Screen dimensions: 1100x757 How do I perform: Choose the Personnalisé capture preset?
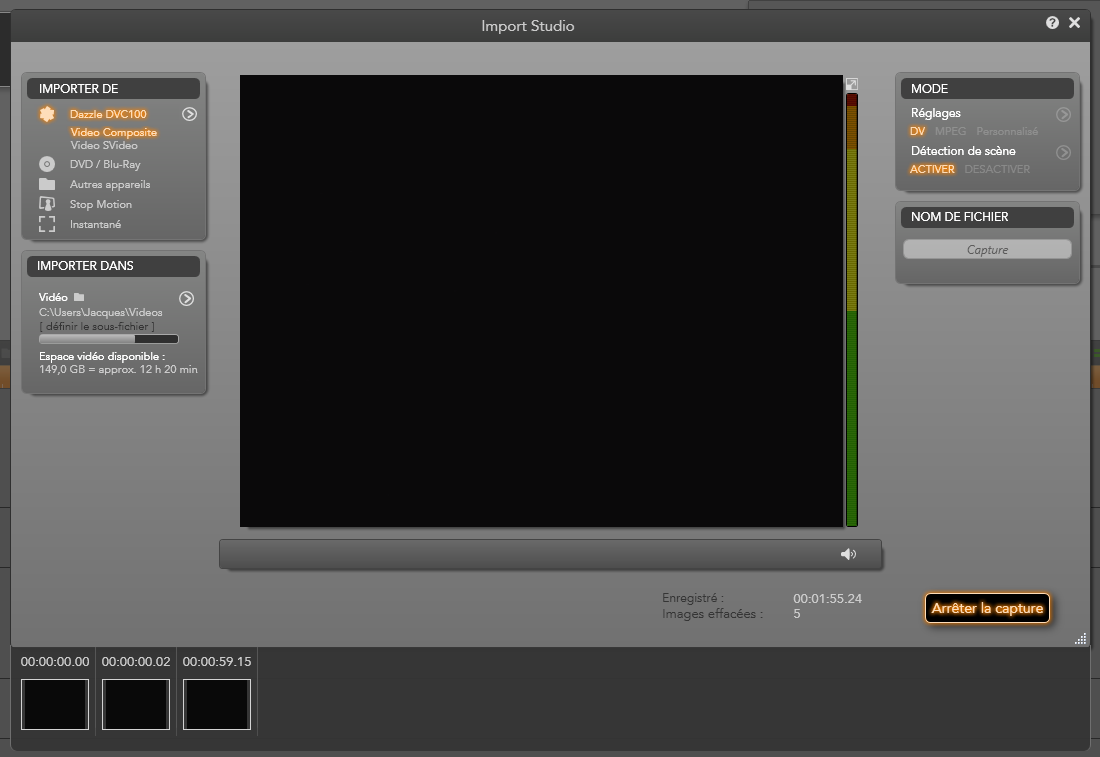[x=1007, y=131]
